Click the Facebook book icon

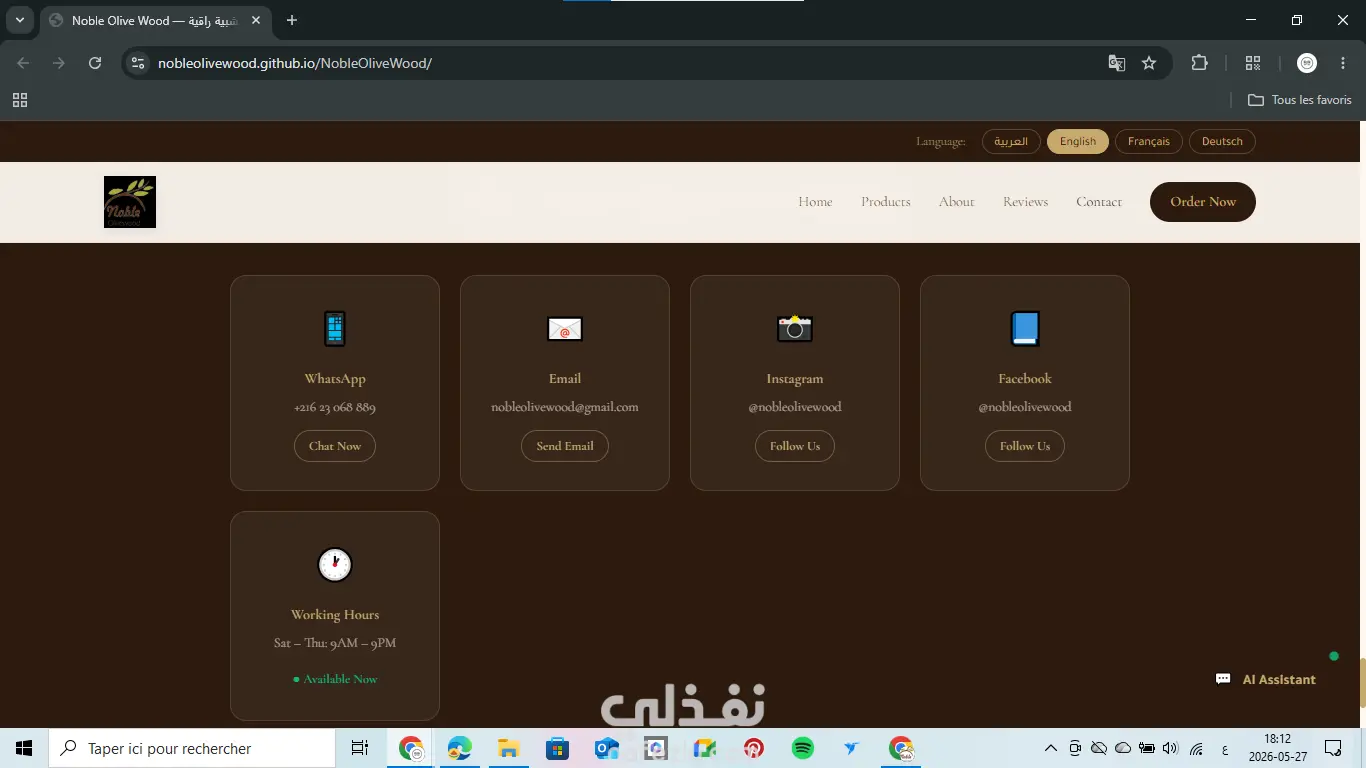1025,328
